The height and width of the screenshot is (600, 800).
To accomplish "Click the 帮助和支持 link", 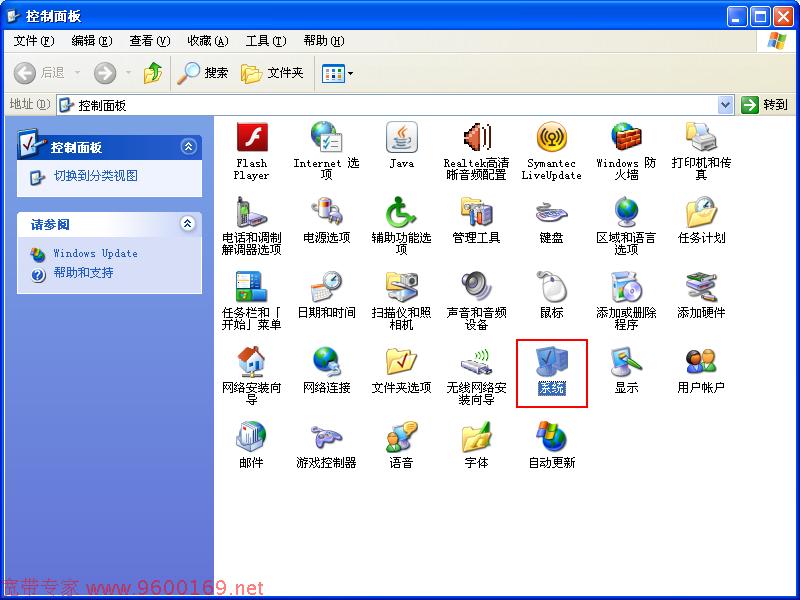I will pos(84,272).
